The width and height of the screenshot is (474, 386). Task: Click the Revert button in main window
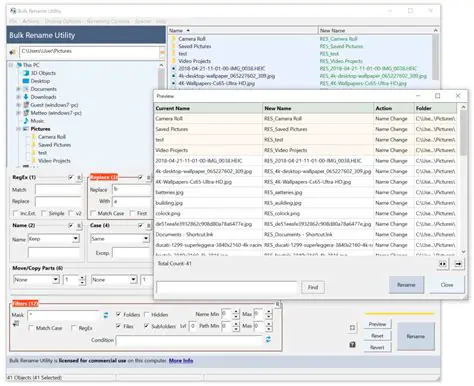[377, 347]
